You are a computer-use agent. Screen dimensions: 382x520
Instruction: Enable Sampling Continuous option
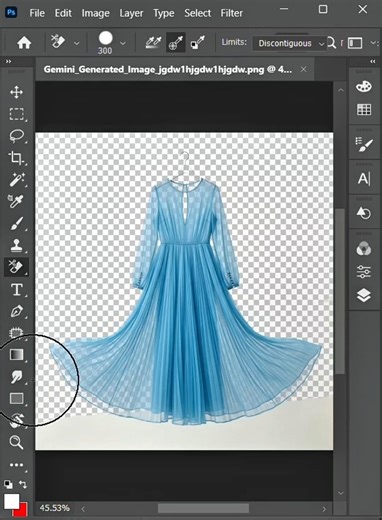154,43
